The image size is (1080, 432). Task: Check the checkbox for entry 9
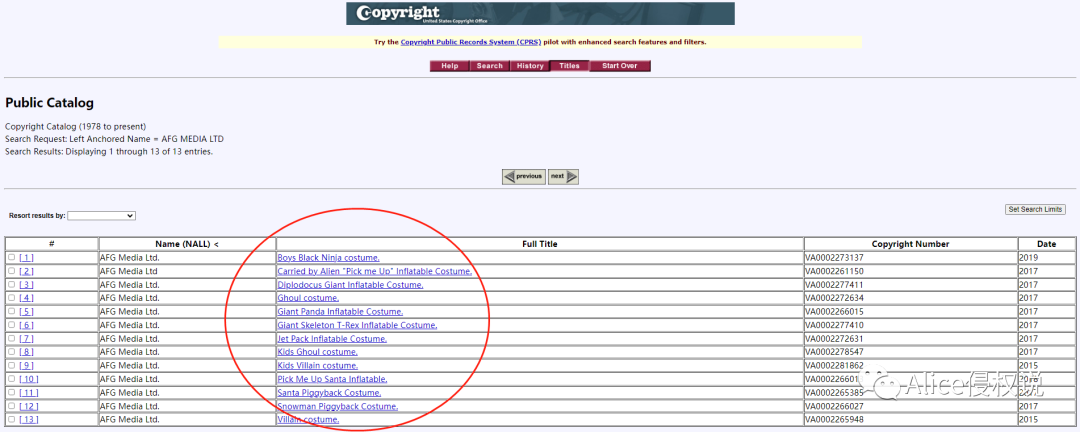(12, 365)
